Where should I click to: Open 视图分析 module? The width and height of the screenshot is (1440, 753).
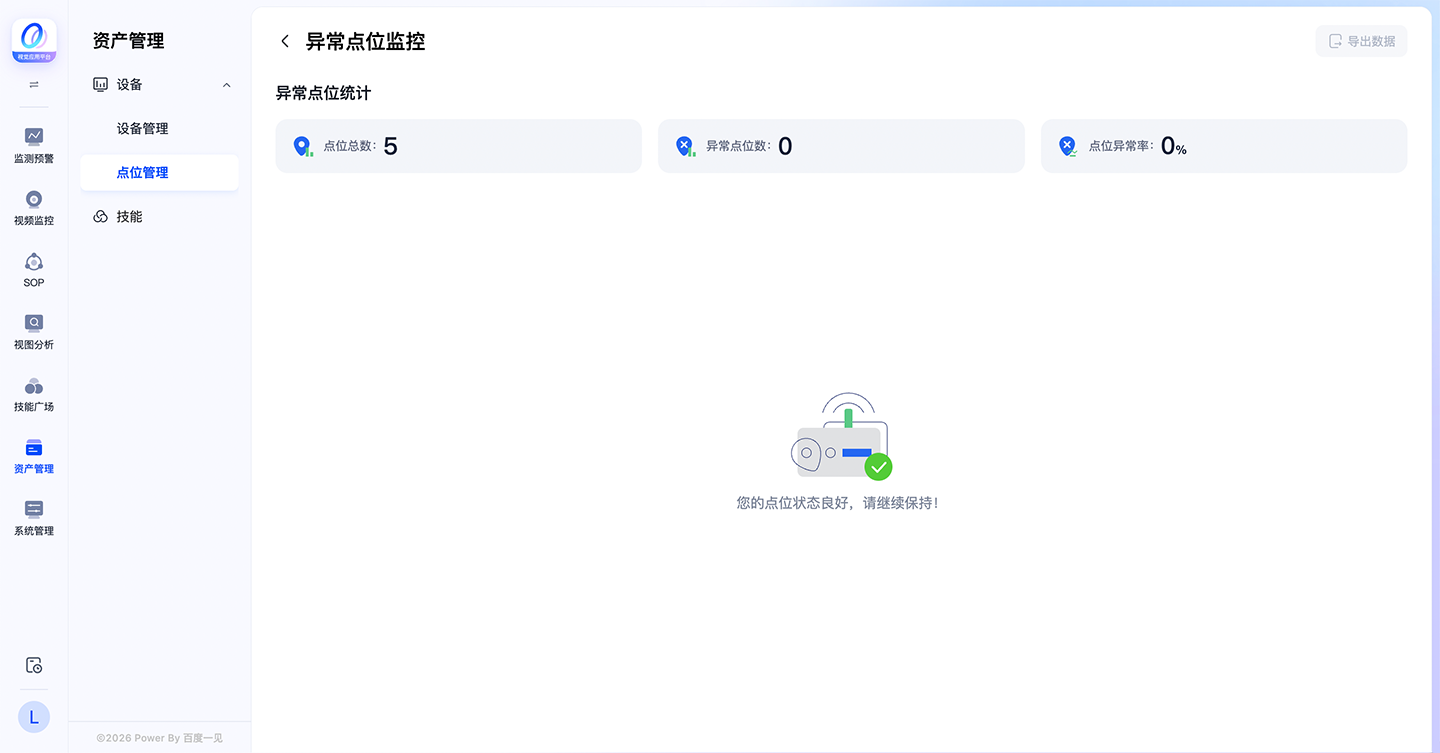click(x=34, y=331)
